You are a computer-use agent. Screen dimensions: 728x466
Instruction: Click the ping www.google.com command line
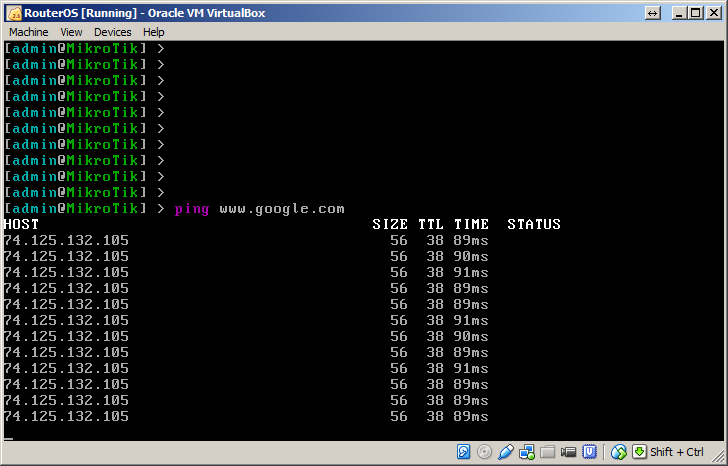coord(259,209)
